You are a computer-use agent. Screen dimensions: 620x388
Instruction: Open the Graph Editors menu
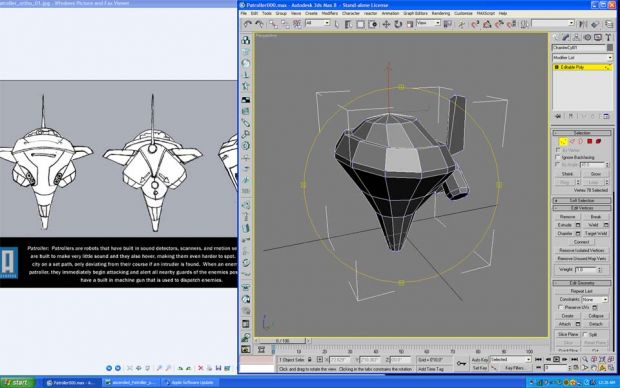(x=415, y=13)
